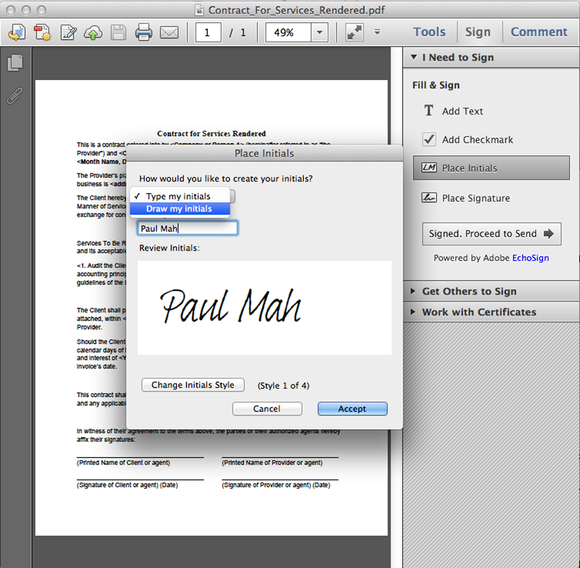Cancel the Place Initials dialog

(267, 409)
